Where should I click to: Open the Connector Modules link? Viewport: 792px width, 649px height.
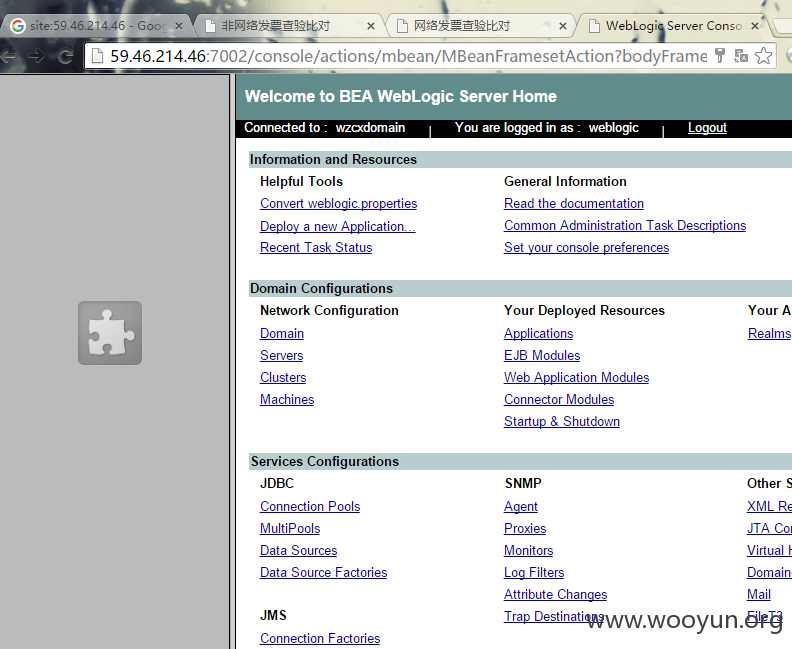point(559,400)
